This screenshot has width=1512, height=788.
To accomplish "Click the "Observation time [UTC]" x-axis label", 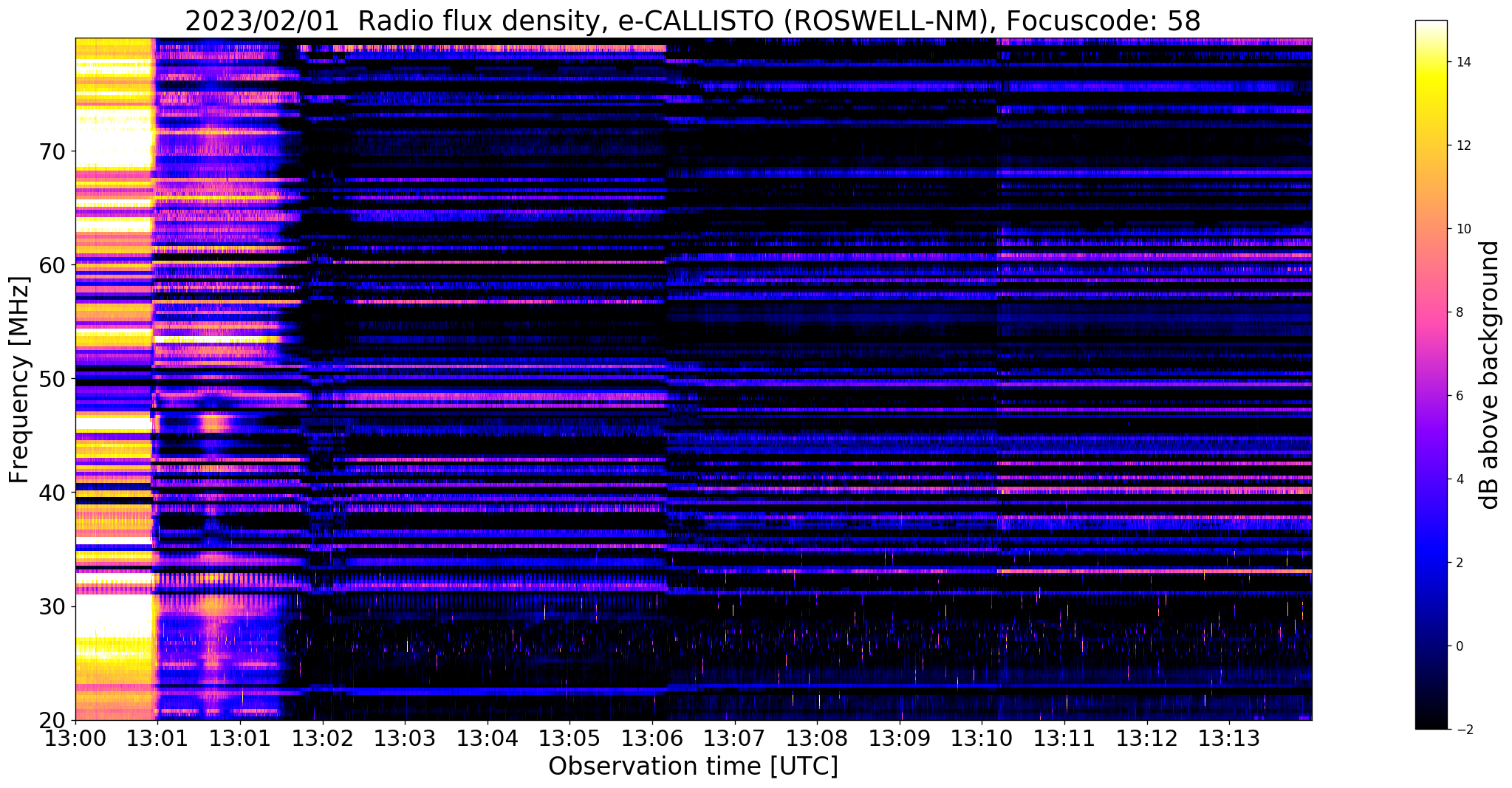I will click(694, 767).
